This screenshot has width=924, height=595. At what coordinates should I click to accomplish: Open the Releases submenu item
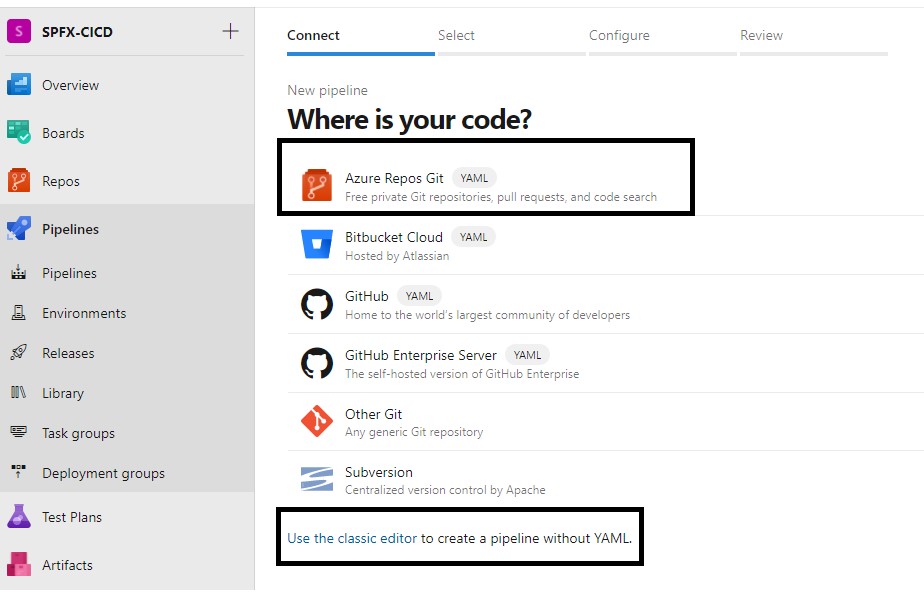pyautogui.click(x=68, y=353)
